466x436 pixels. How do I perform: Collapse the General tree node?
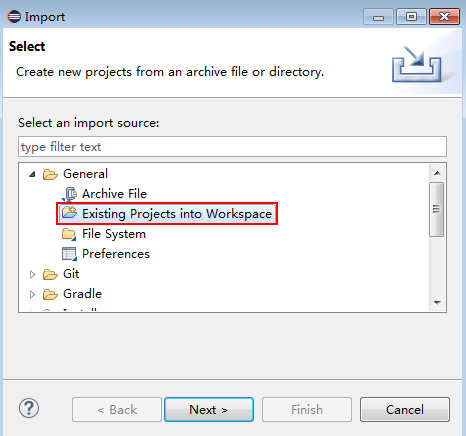click(32, 174)
